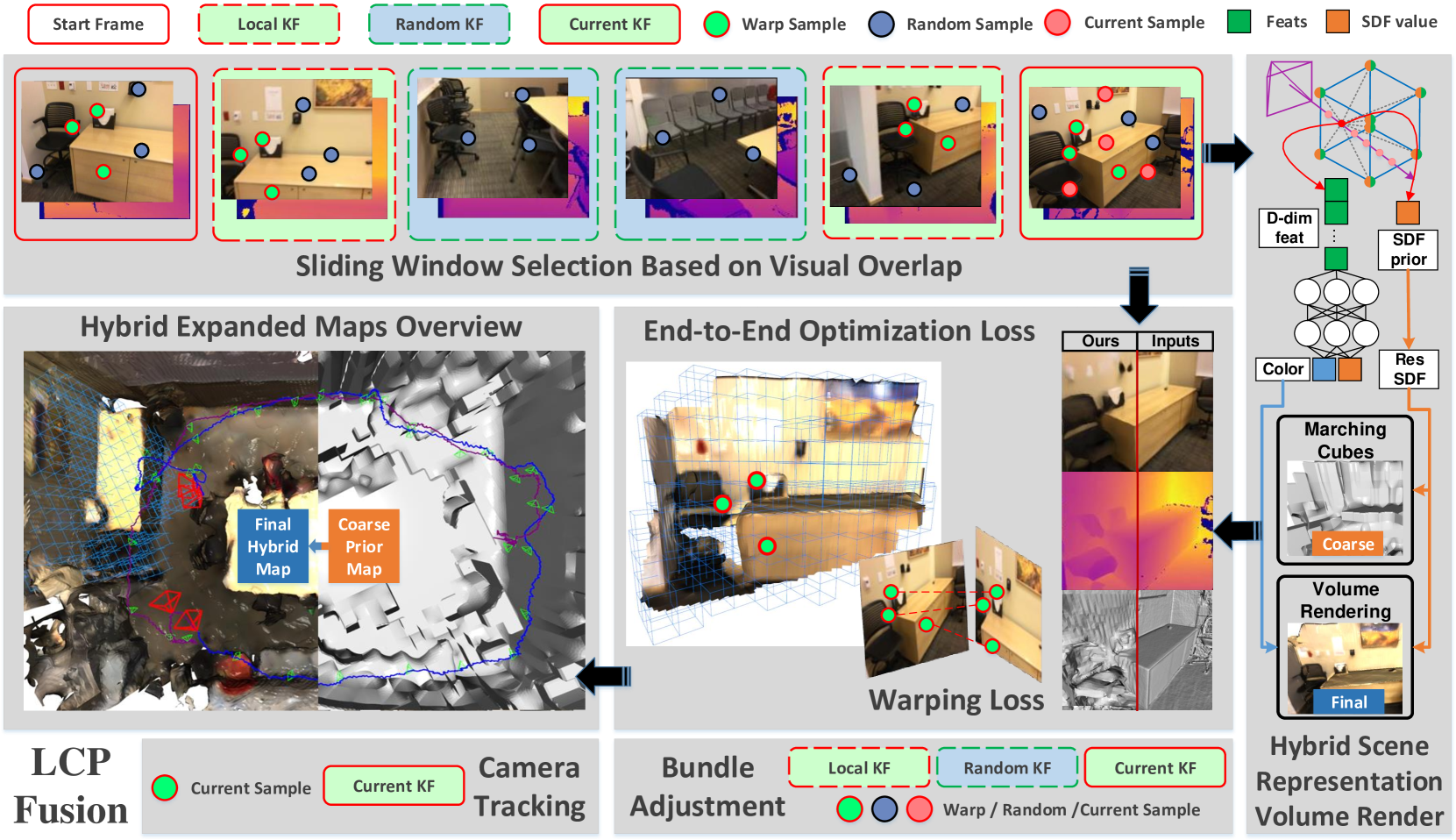1456x840 pixels.
Task: Click the Marching Cubes title
Action: [1346, 440]
